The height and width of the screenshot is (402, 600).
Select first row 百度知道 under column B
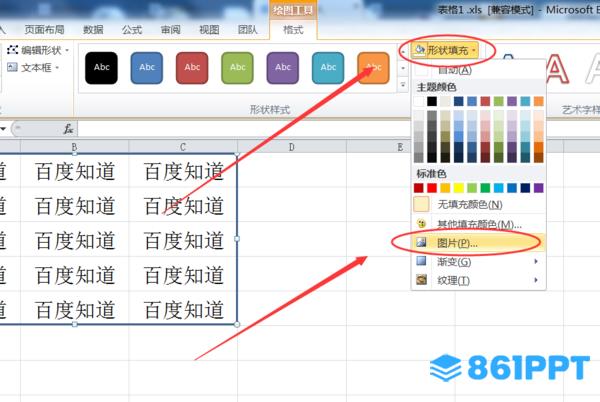[75, 171]
